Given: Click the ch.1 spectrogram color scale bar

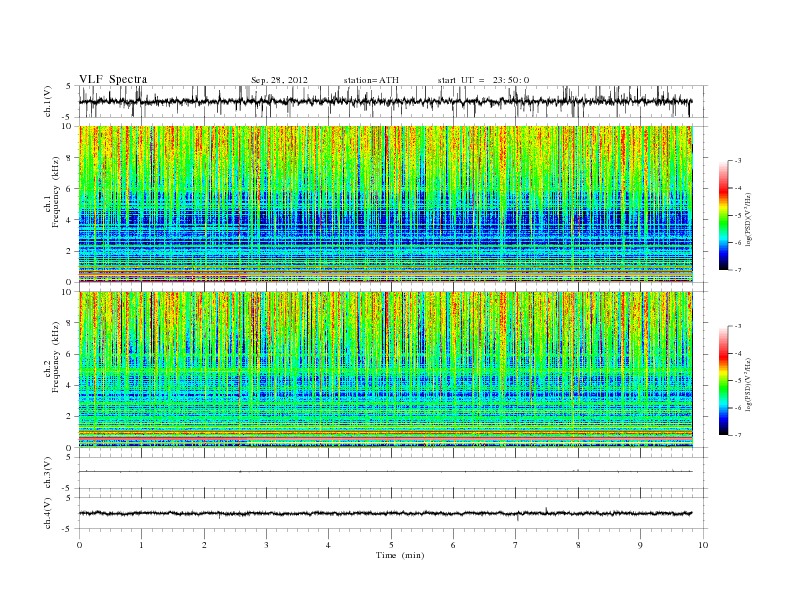Looking at the screenshot, I should point(724,215).
